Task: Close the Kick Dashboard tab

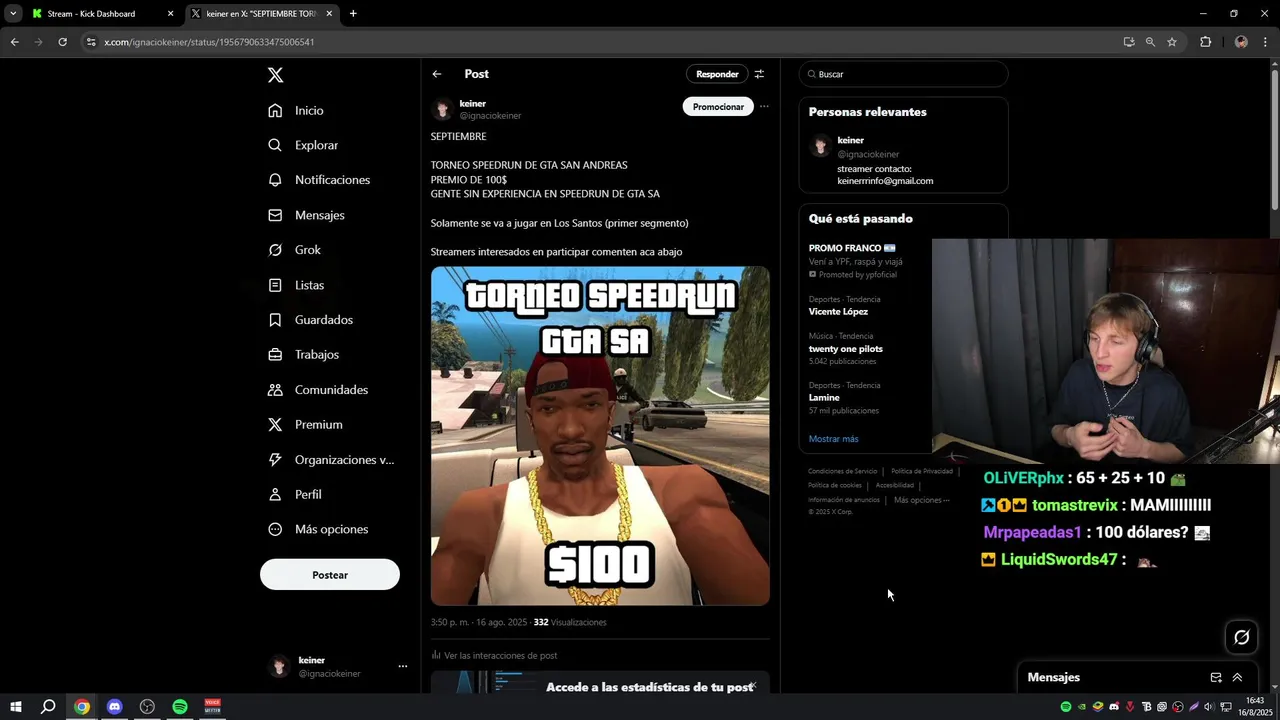Action: point(170,14)
